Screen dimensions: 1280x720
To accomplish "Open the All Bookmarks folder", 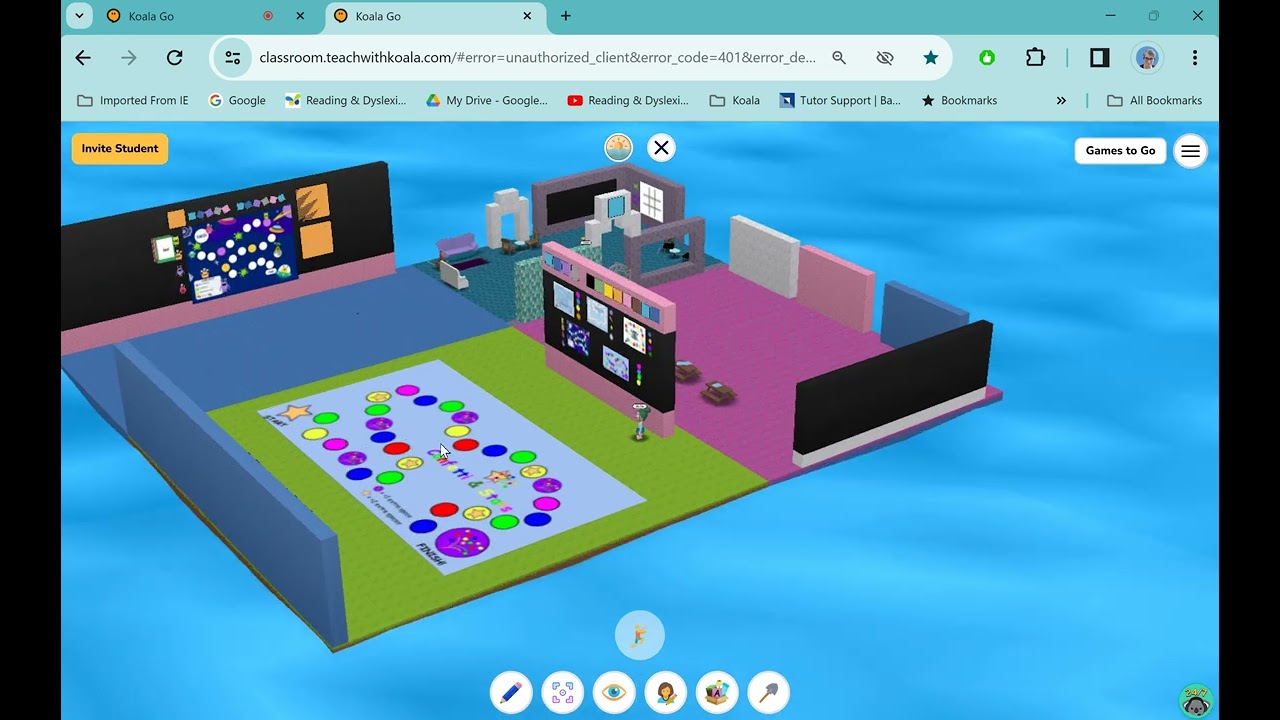I will pos(1155,100).
